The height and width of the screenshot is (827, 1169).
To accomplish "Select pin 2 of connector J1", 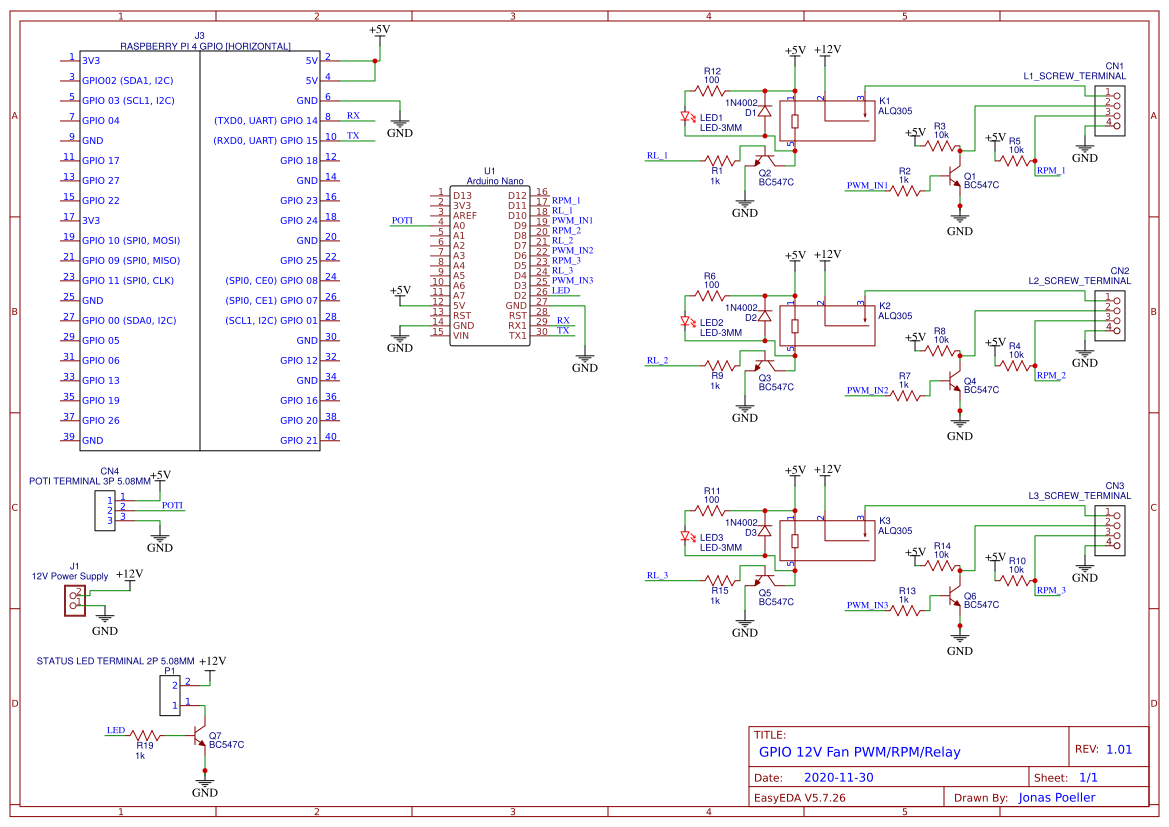I will point(74,594).
